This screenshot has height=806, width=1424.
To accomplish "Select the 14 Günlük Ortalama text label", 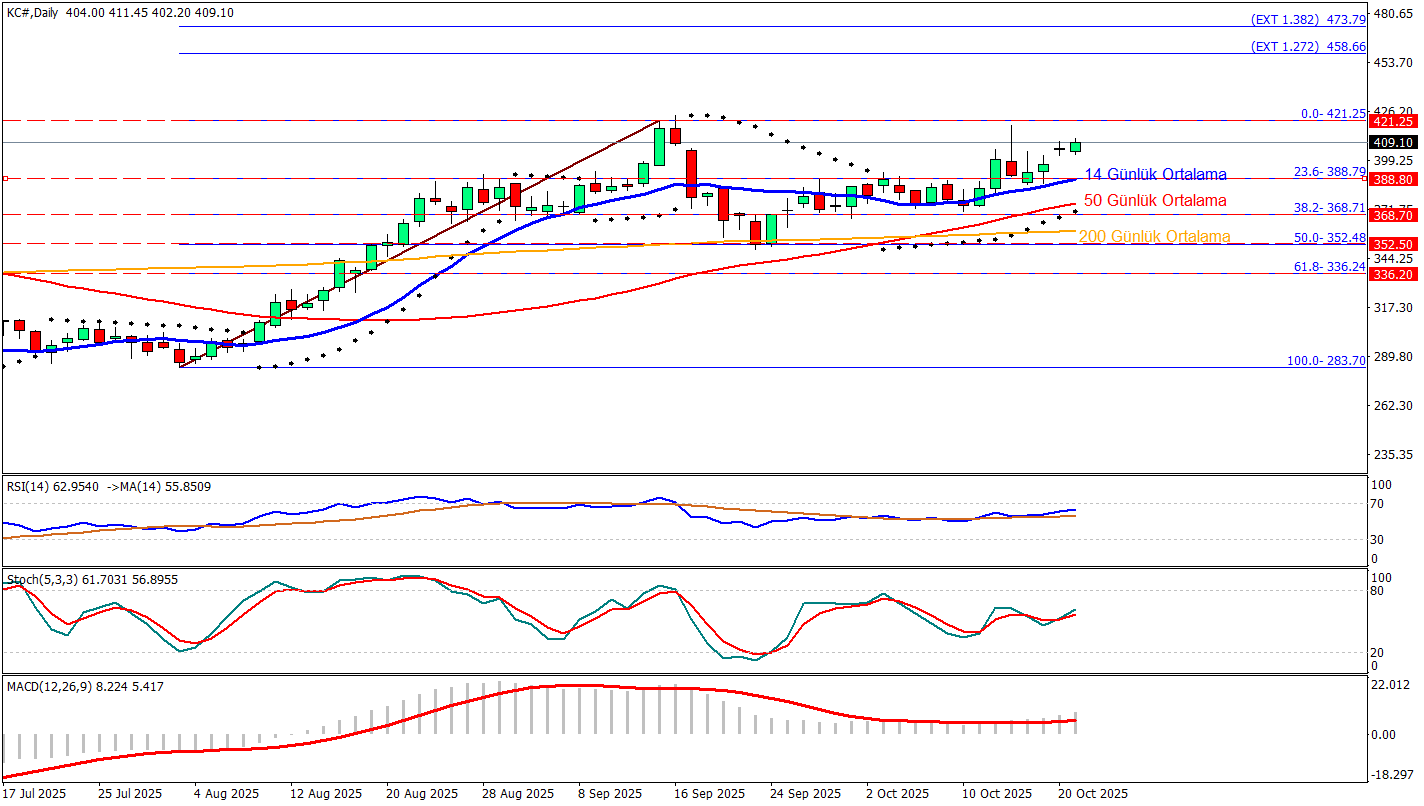I will 1155,175.
